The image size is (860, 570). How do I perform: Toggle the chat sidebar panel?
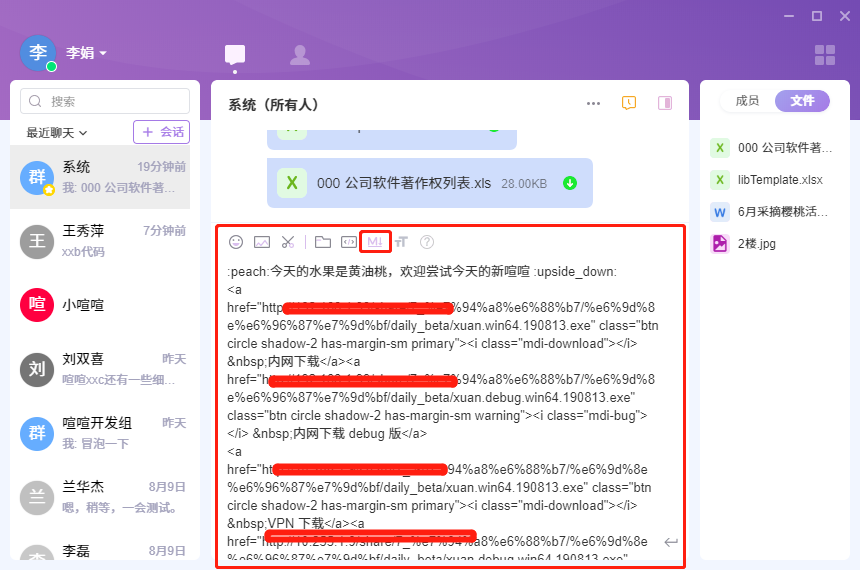click(665, 103)
